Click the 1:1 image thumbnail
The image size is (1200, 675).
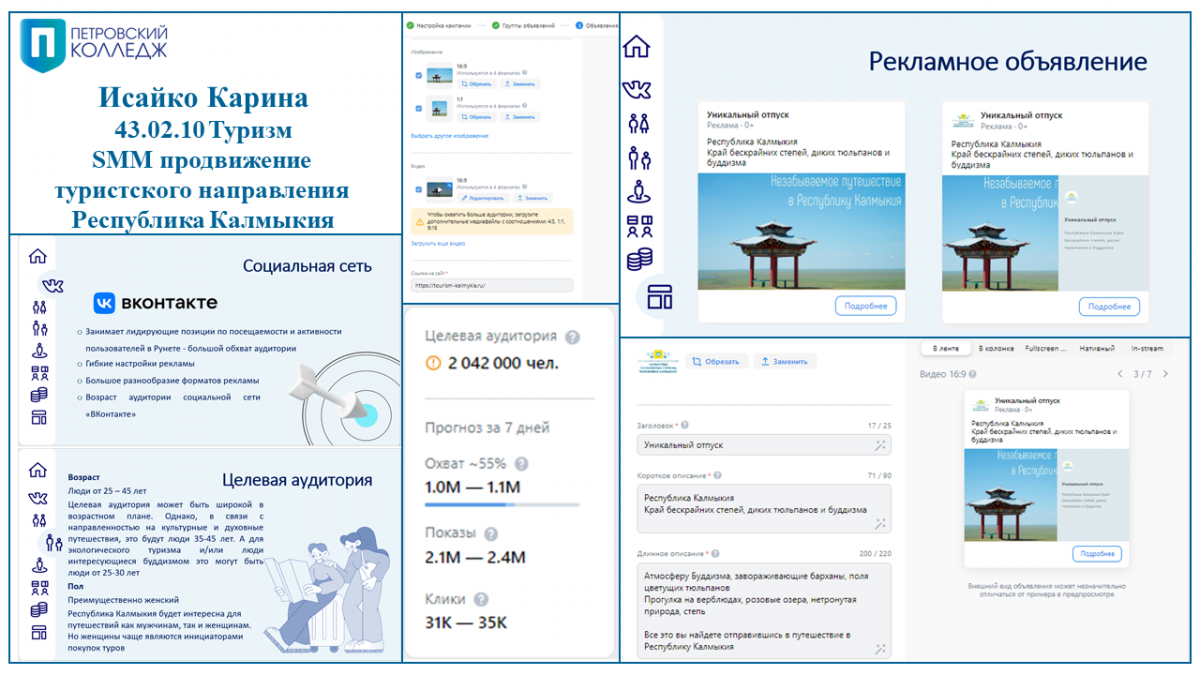pos(440,108)
